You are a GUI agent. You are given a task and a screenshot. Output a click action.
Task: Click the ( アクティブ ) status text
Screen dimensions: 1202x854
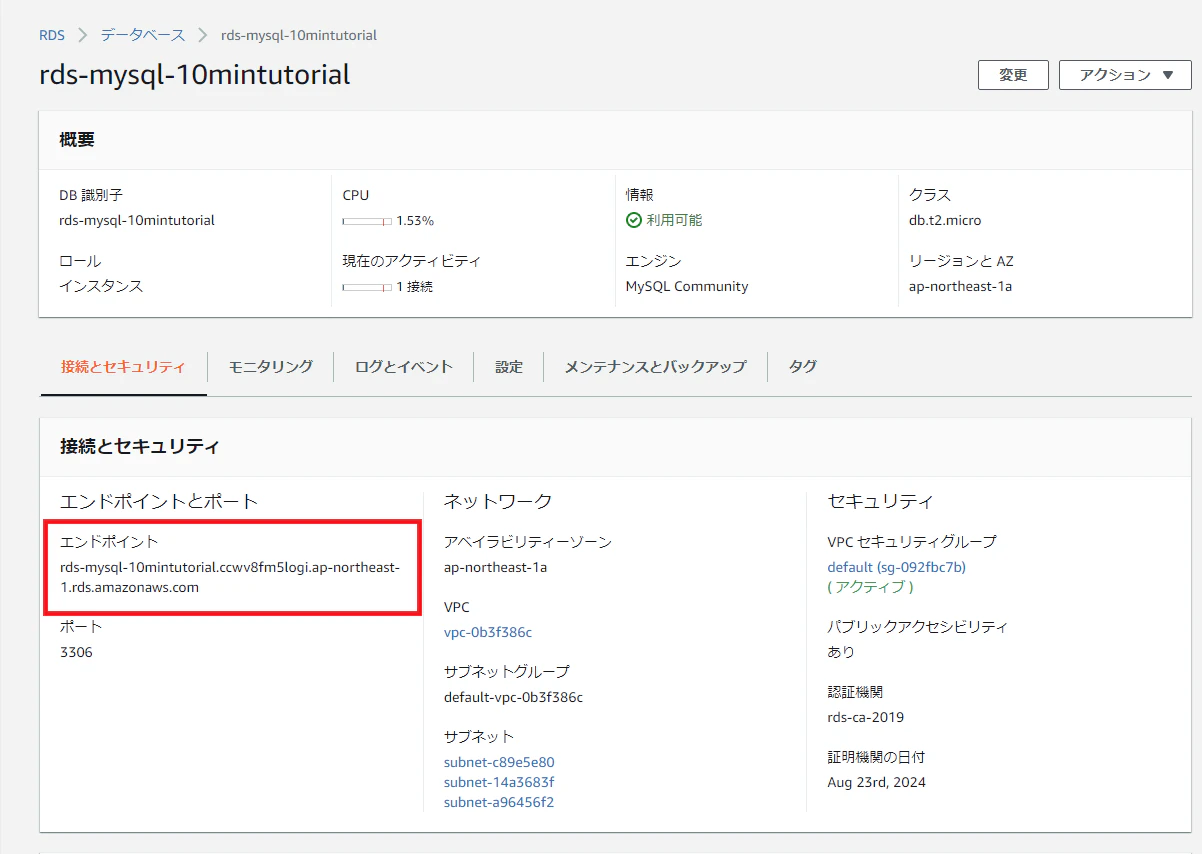tap(870, 587)
